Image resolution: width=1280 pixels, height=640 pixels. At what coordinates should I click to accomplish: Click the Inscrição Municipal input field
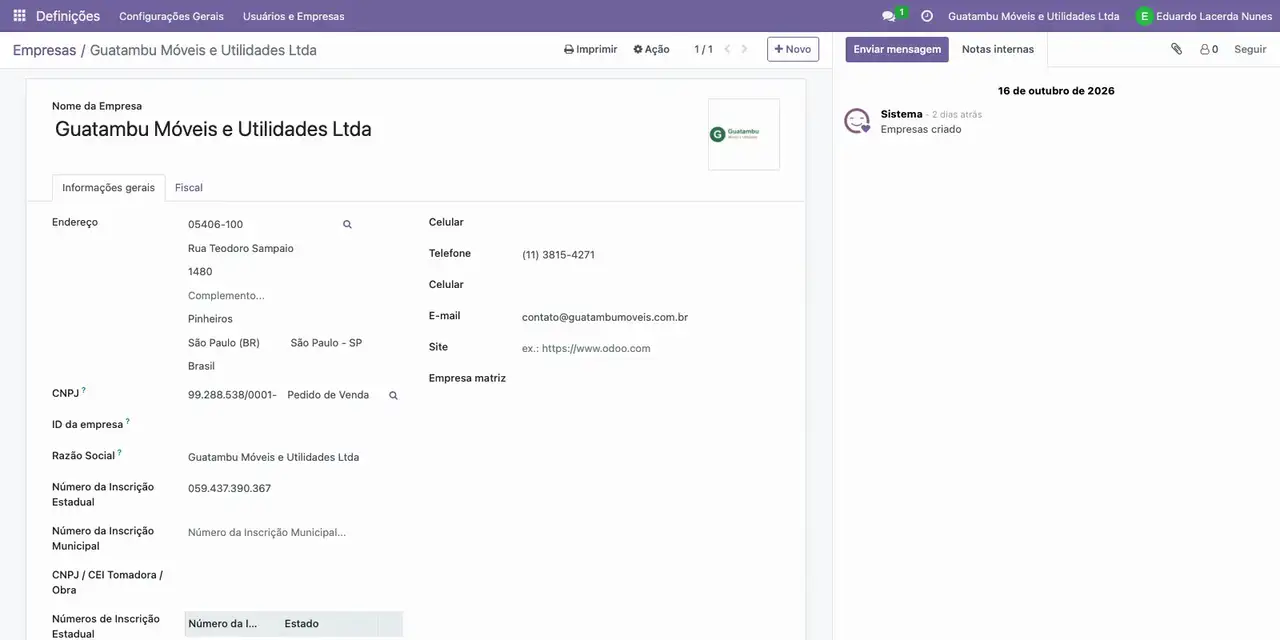pos(294,533)
